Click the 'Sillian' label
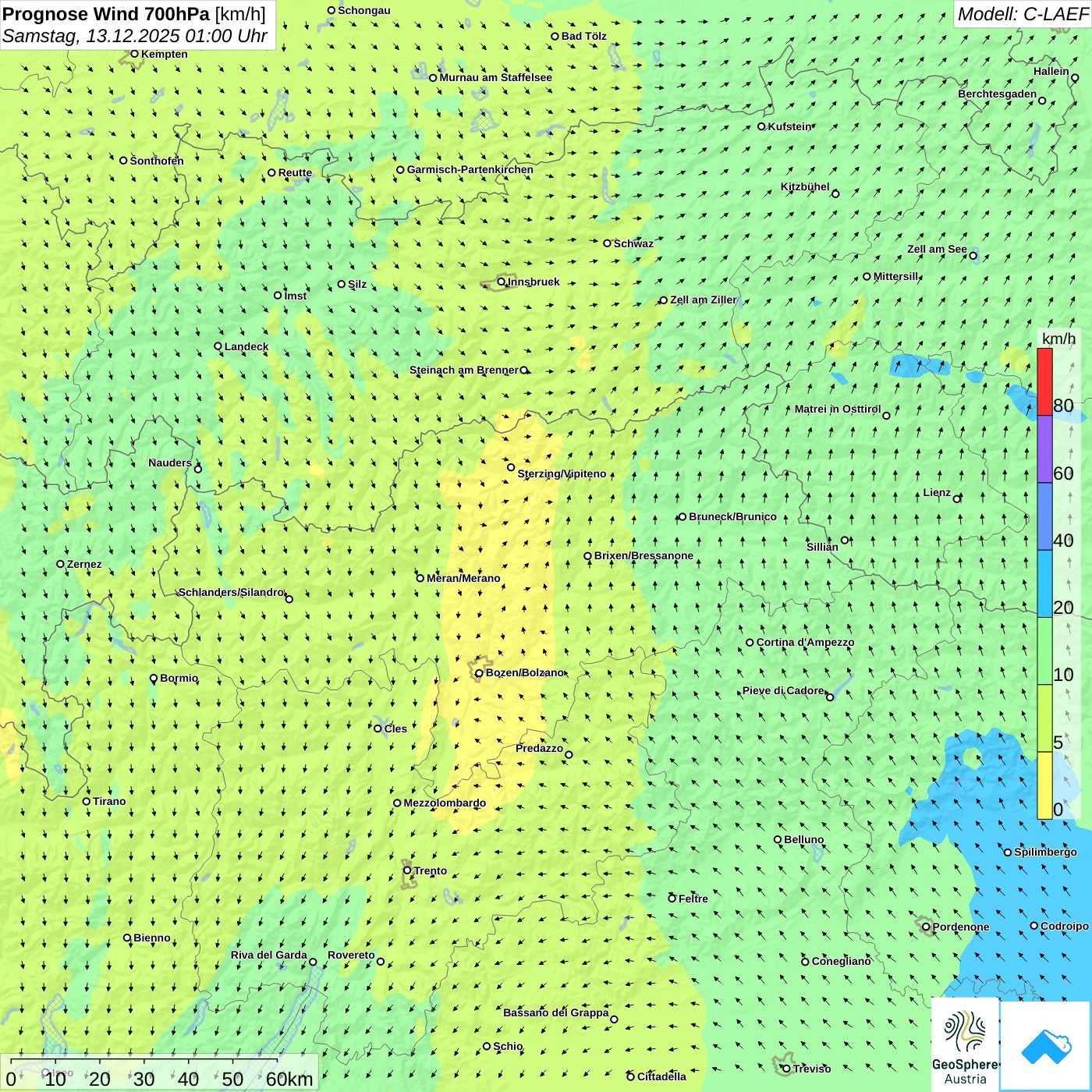Image resolution: width=1092 pixels, height=1092 pixels. pyautogui.click(x=822, y=547)
